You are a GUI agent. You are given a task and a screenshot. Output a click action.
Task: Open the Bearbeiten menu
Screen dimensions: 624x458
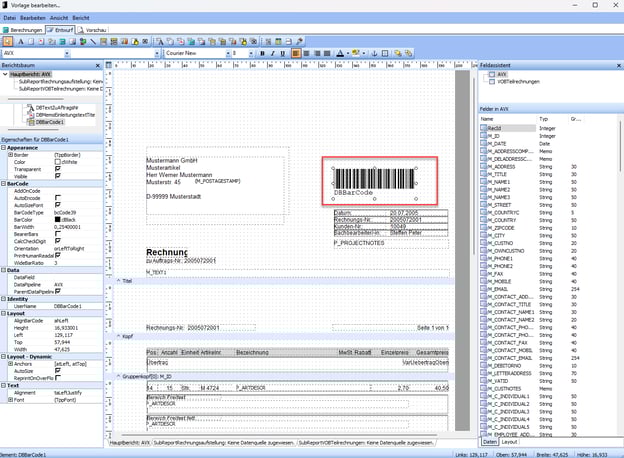[x=32, y=18]
